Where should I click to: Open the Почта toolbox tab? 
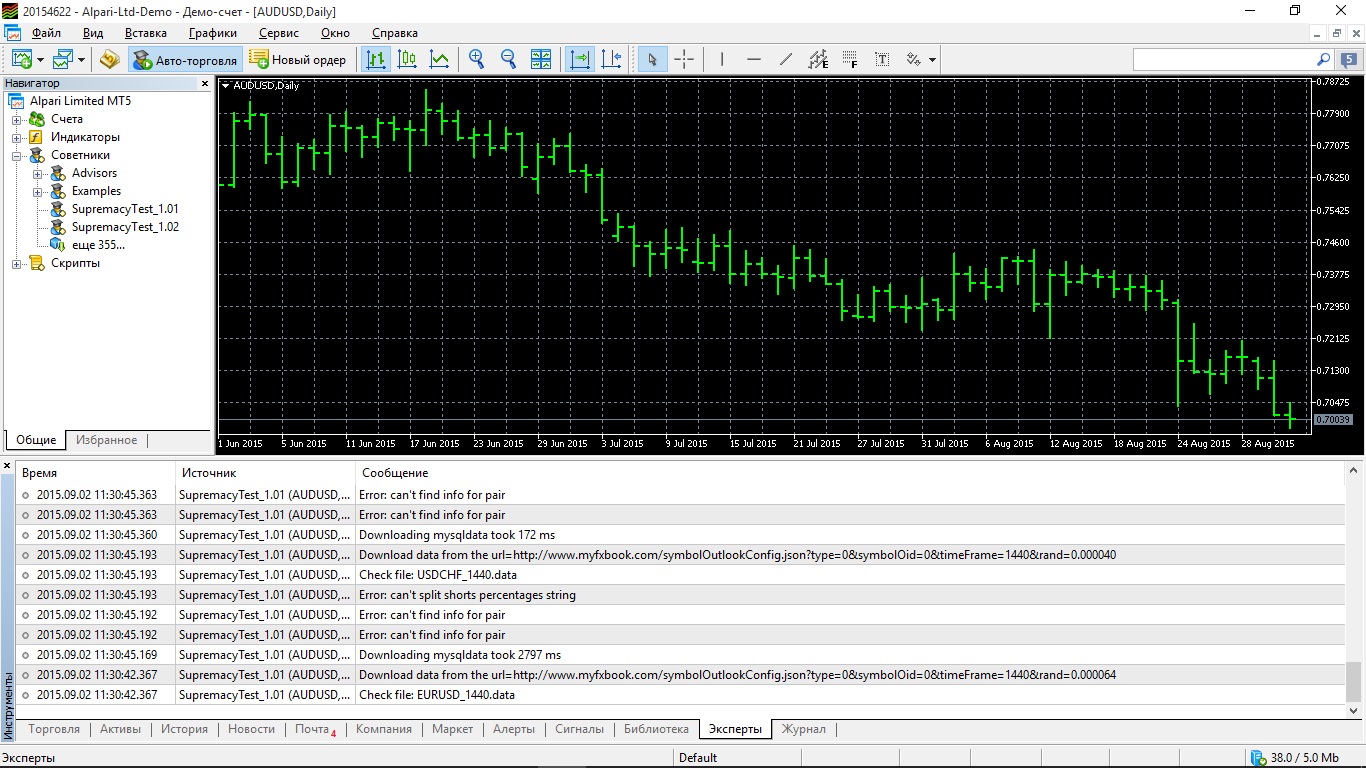click(x=315, y=729)
